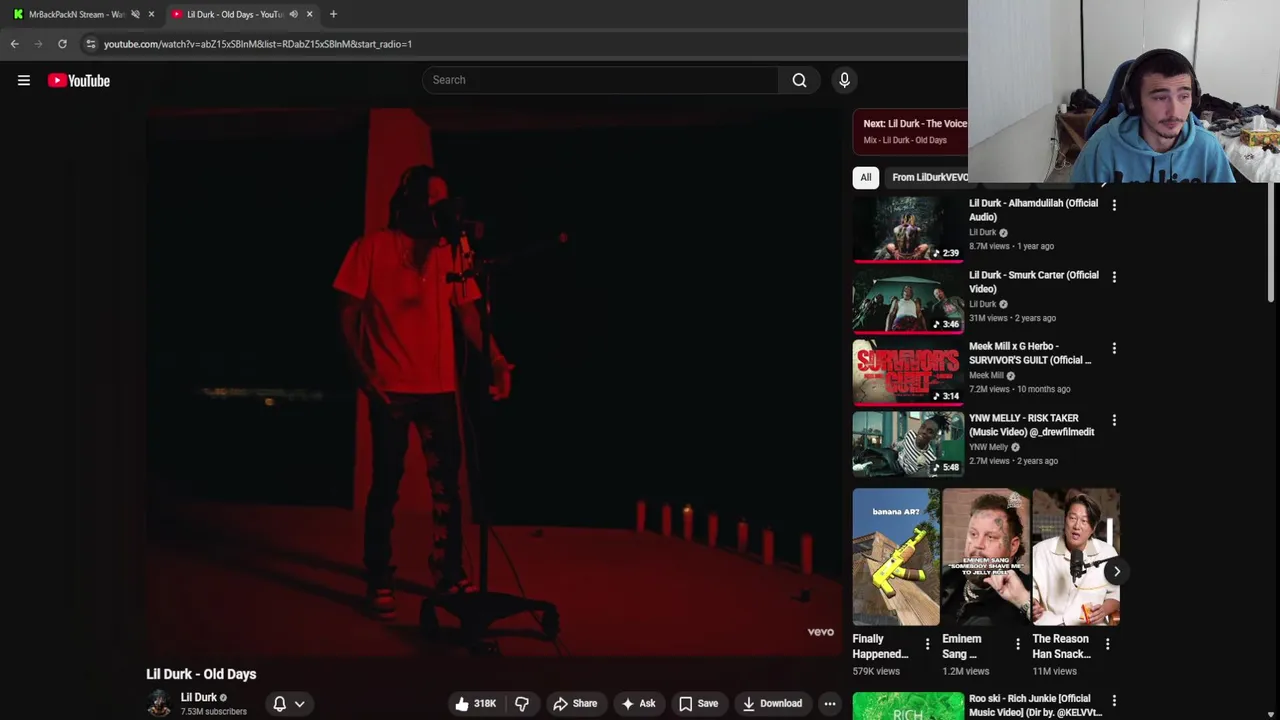This screenshot has height=720, width=1280.
Task: Download the Old Days video
Action: tap(771, 704)
